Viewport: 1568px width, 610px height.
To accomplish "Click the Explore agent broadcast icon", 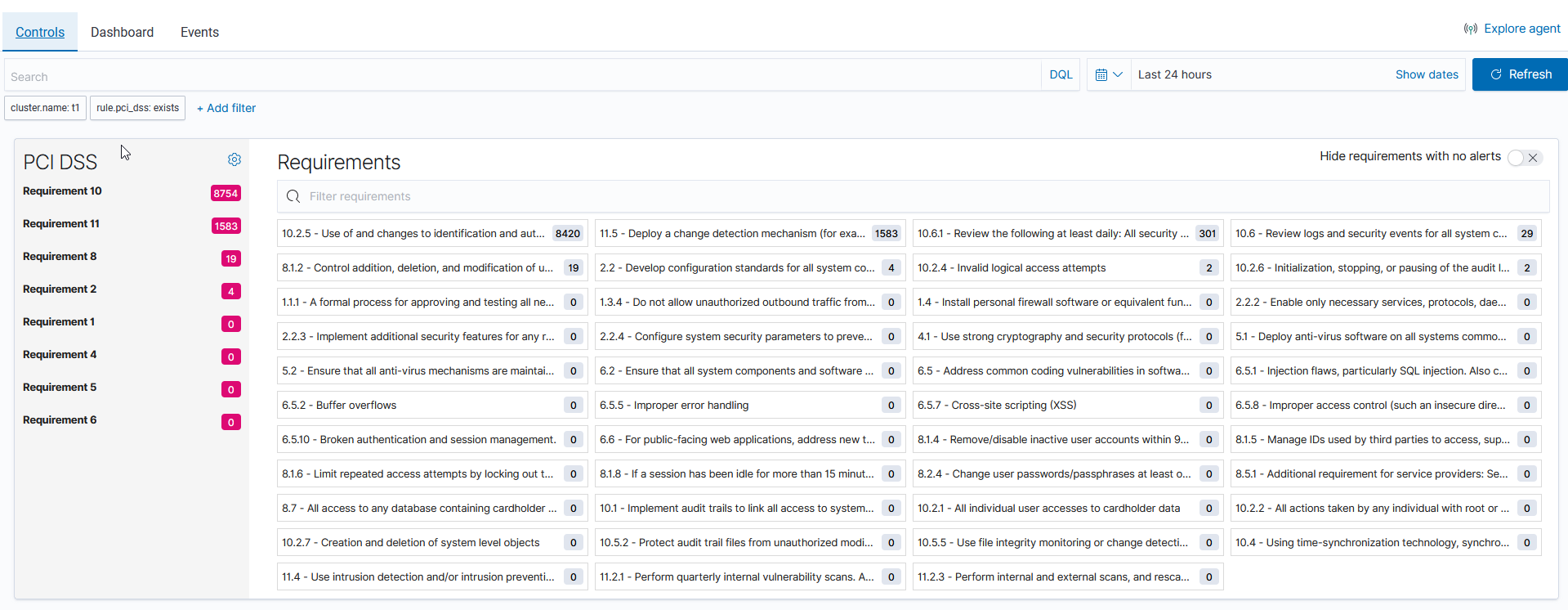I will click(1471, 29).
